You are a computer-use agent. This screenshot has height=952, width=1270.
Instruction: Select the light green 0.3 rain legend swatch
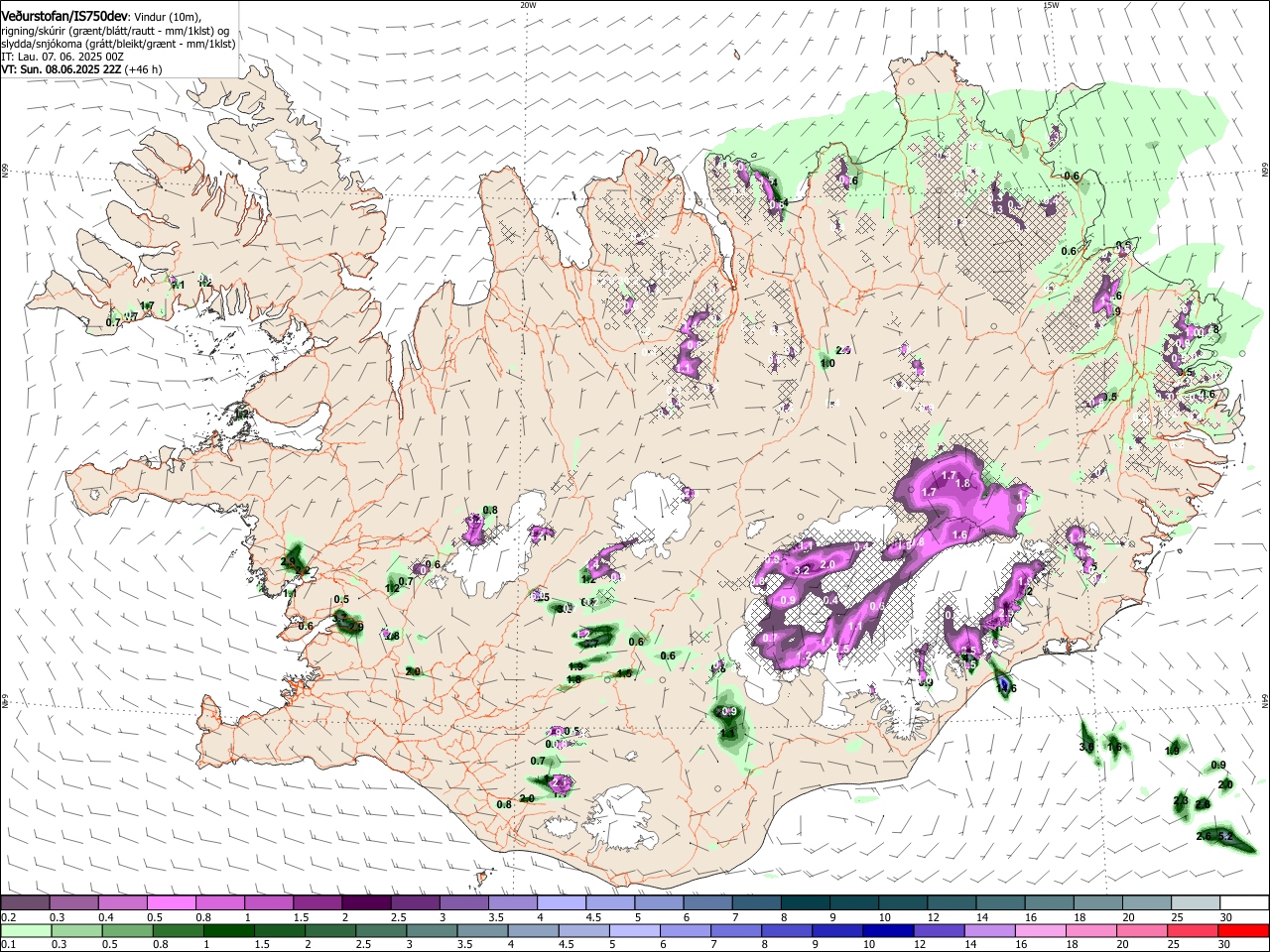point(76,931)
